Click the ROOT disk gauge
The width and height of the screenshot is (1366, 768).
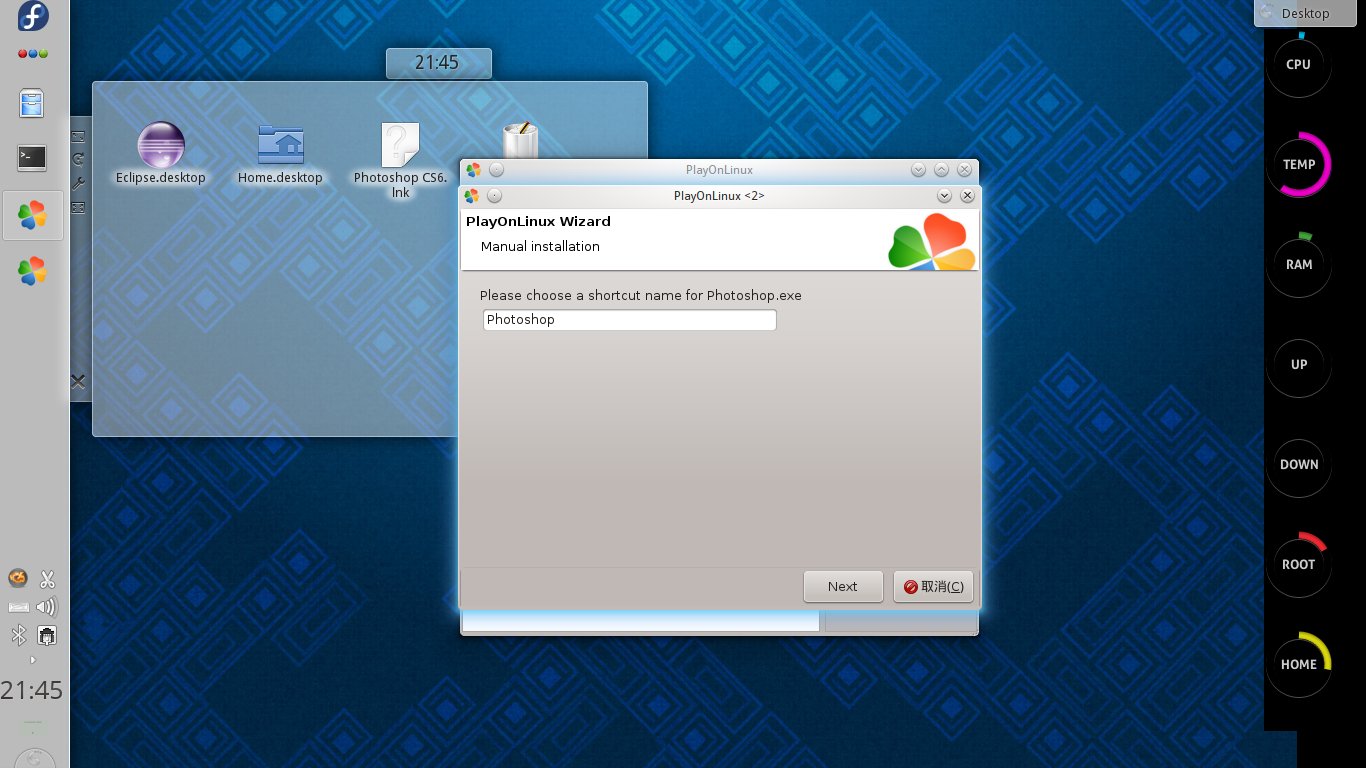click(x=1298, y=565)
